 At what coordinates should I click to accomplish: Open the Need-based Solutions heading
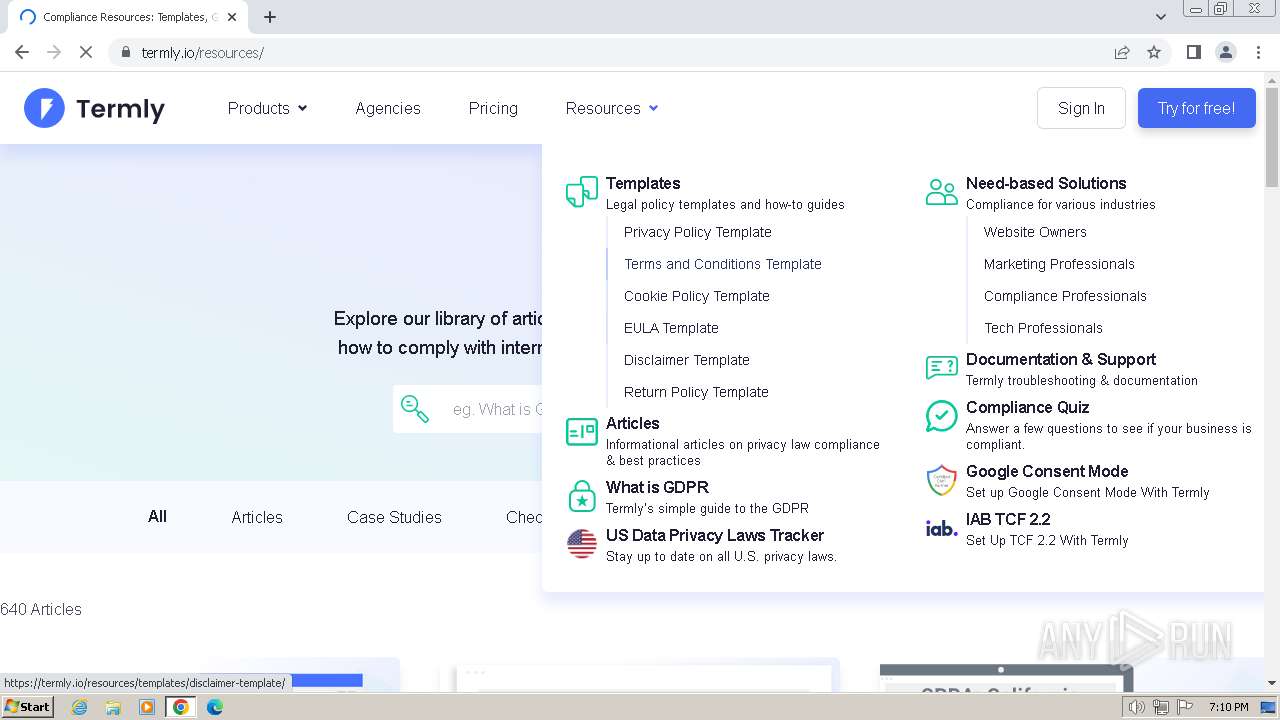tap(1046, 183)
